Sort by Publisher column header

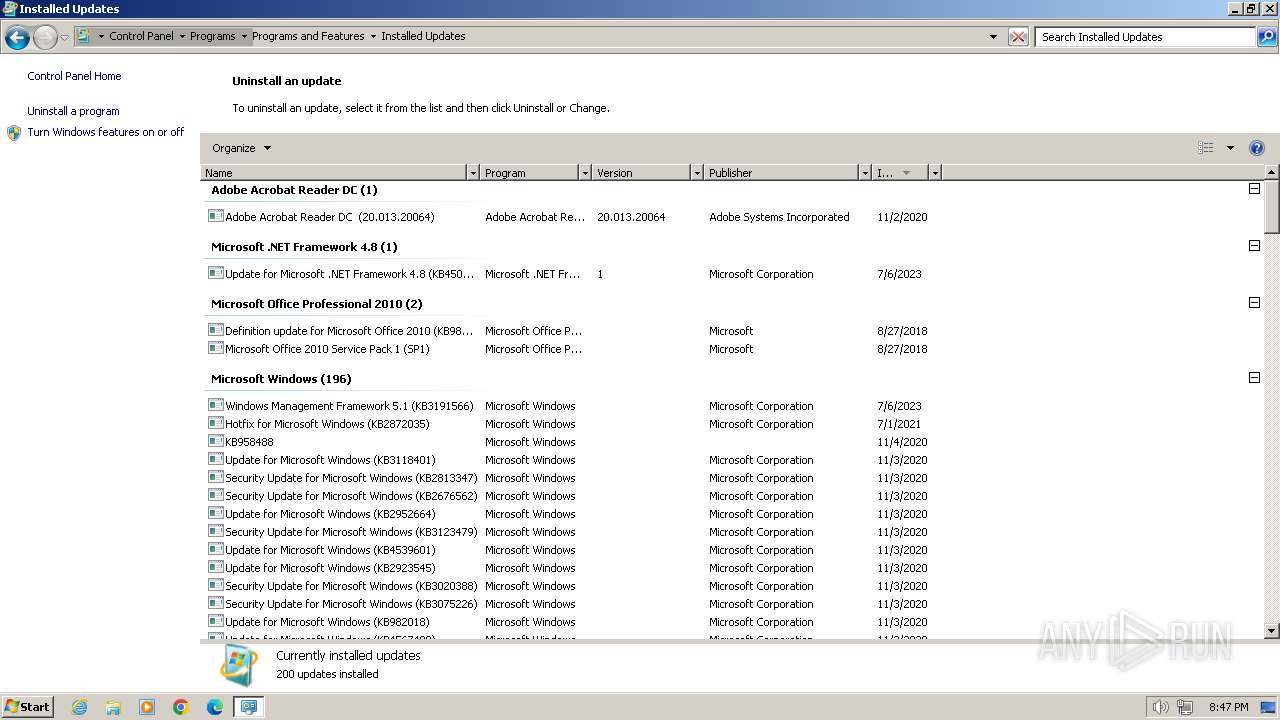coord(781,173)
